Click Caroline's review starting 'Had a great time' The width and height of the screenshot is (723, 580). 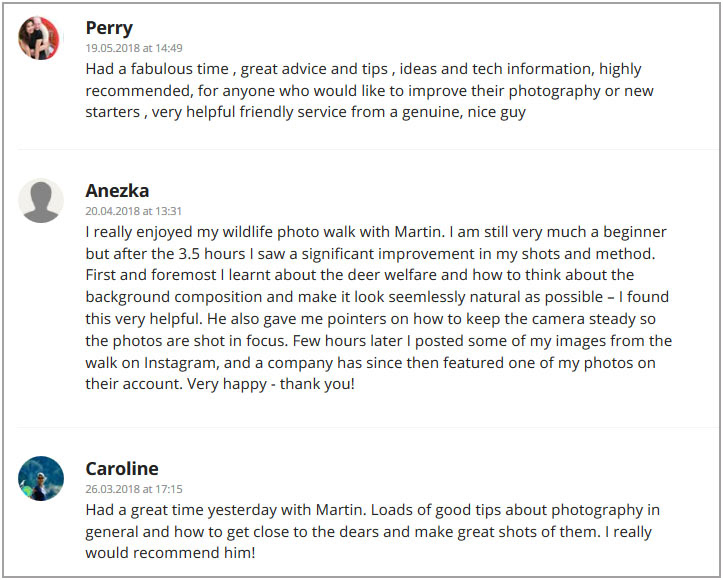coord(373,531)
